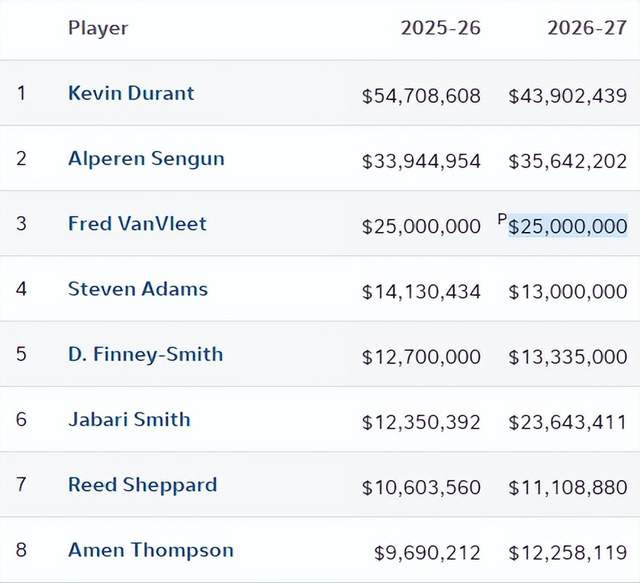Open Fred VanVleet's profile link
Image resolution: width=640 pixels, height=583 pixels.
click(x=137, y=224)
